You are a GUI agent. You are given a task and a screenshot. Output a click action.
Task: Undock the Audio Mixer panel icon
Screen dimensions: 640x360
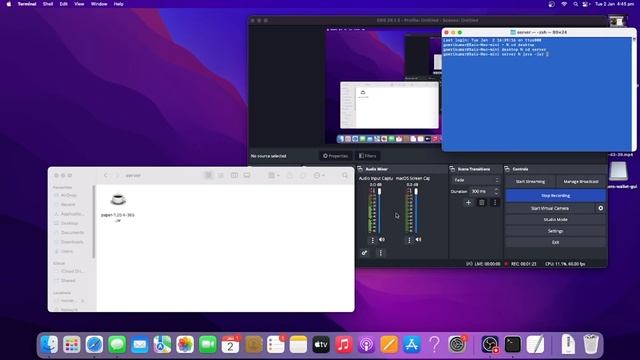click(360, 169)
